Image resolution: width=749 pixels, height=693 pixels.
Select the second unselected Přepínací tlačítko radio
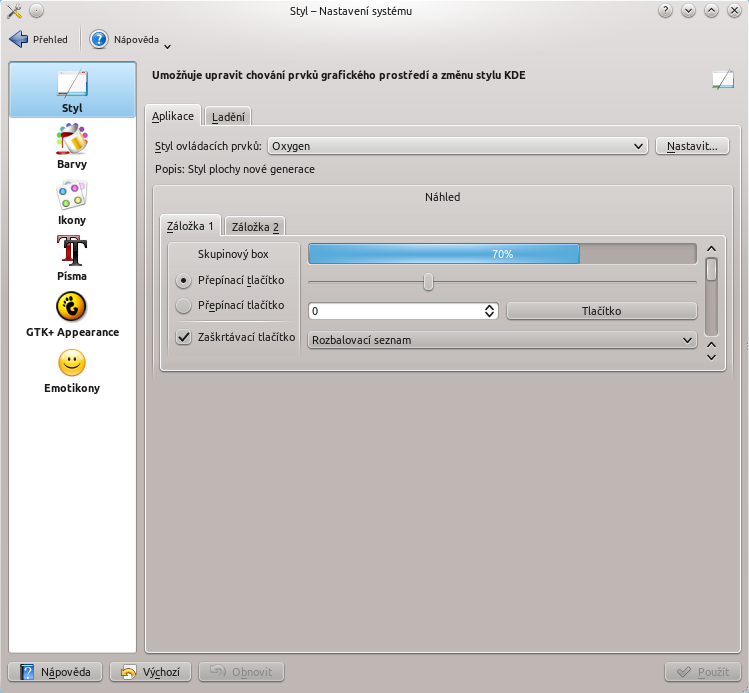(x=183, y=305)
